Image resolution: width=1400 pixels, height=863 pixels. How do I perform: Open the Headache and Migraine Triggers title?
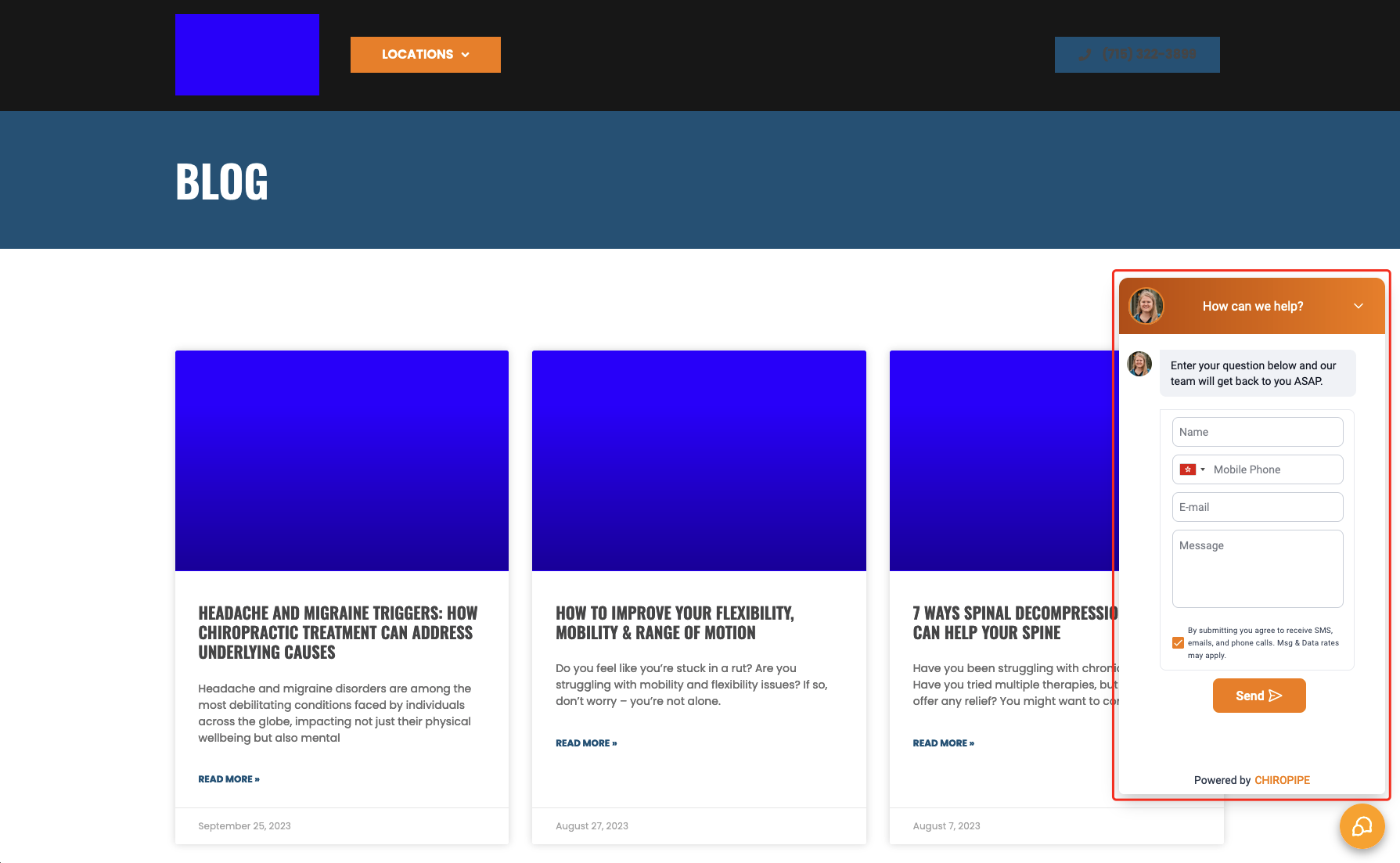tap(337, 632)
